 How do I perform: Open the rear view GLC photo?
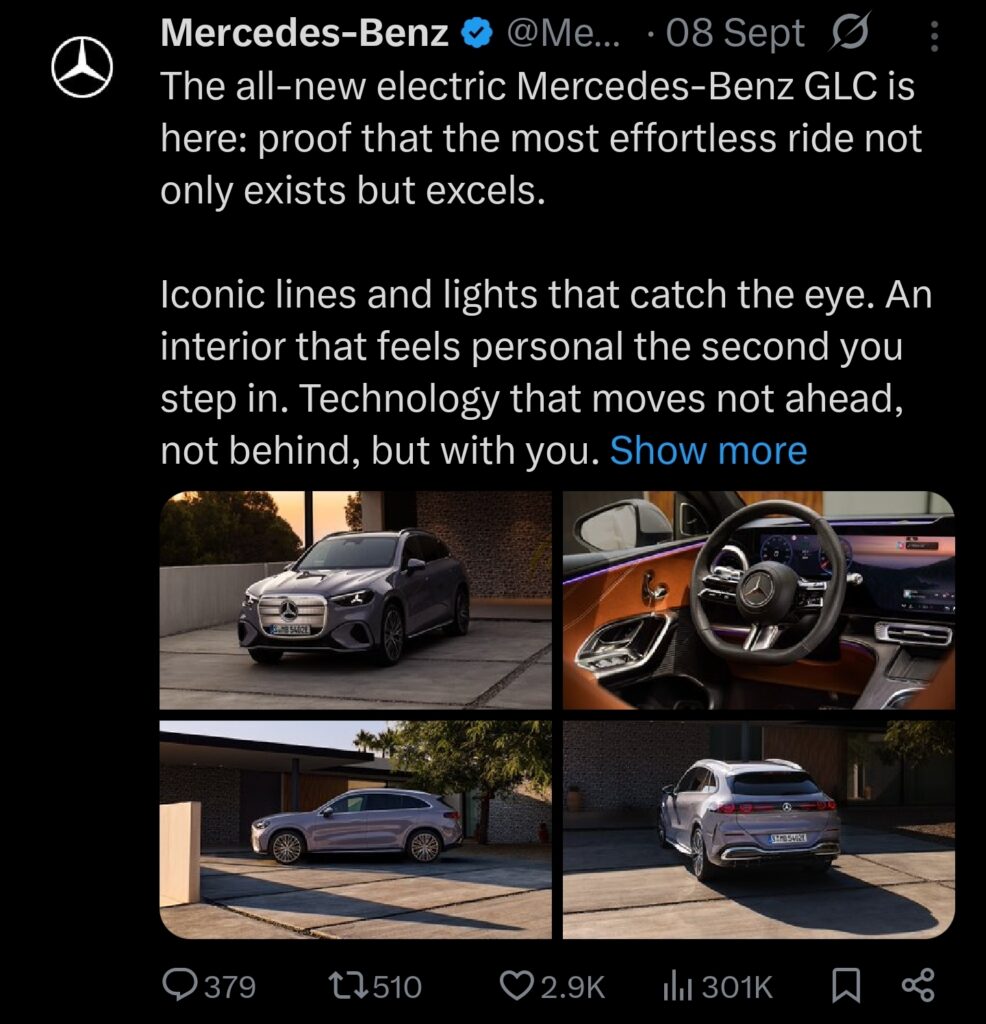[759, 829]
